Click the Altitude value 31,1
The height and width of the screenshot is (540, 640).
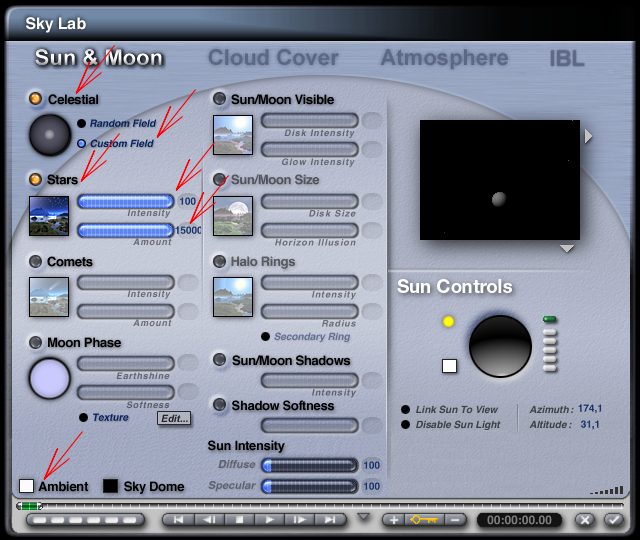pyautogui.click(x=590, y=424)
